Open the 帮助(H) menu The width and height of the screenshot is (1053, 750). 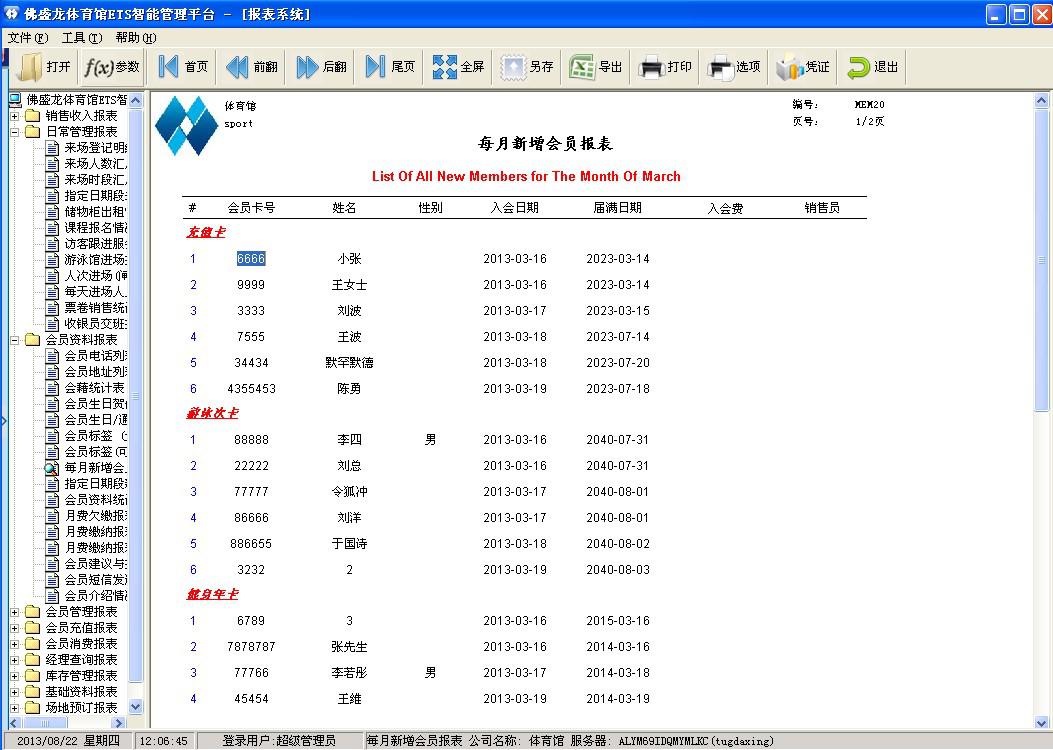pos(136,38)
